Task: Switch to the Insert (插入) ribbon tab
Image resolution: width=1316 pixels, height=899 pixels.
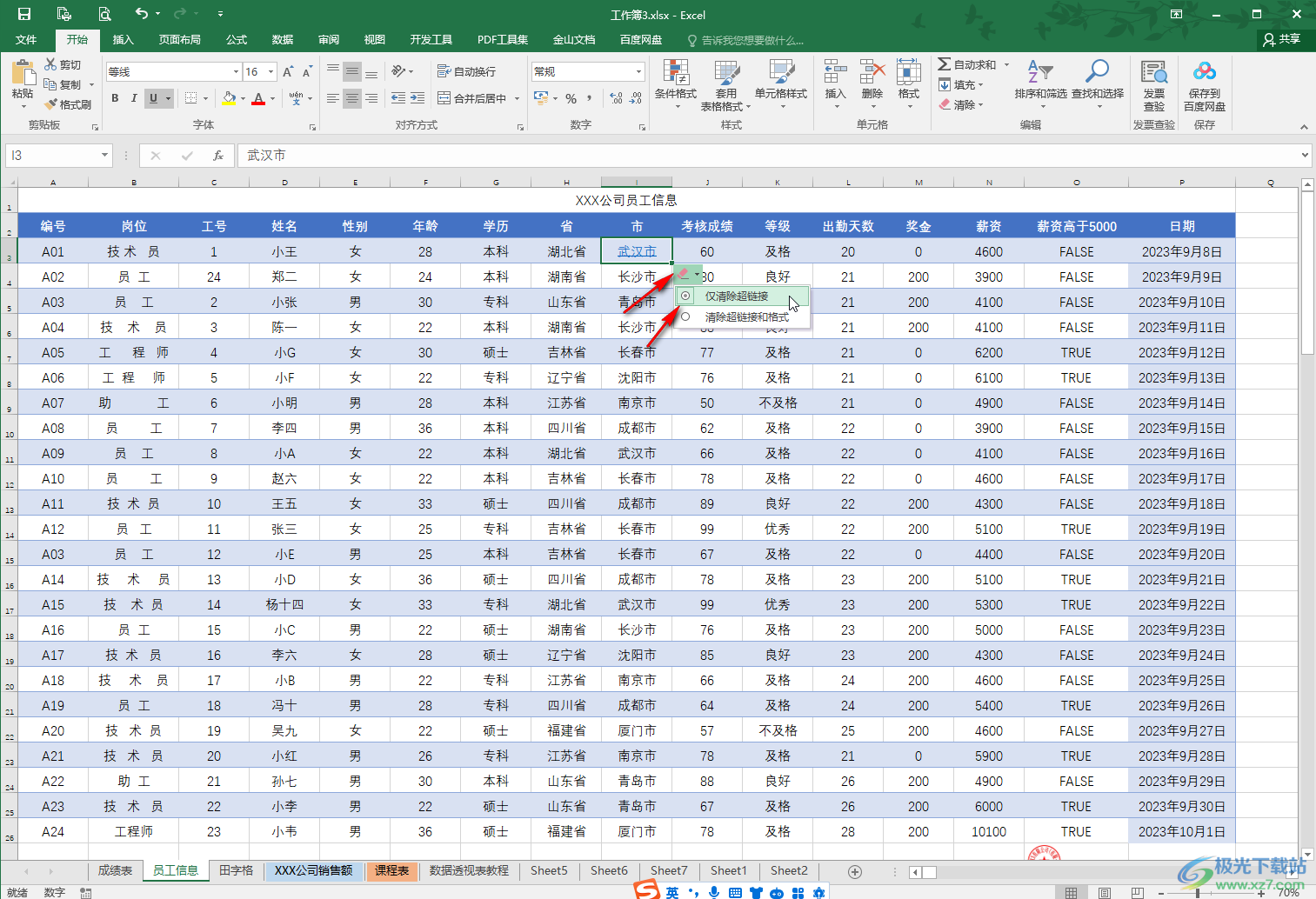Action: (x=124, y=40)
